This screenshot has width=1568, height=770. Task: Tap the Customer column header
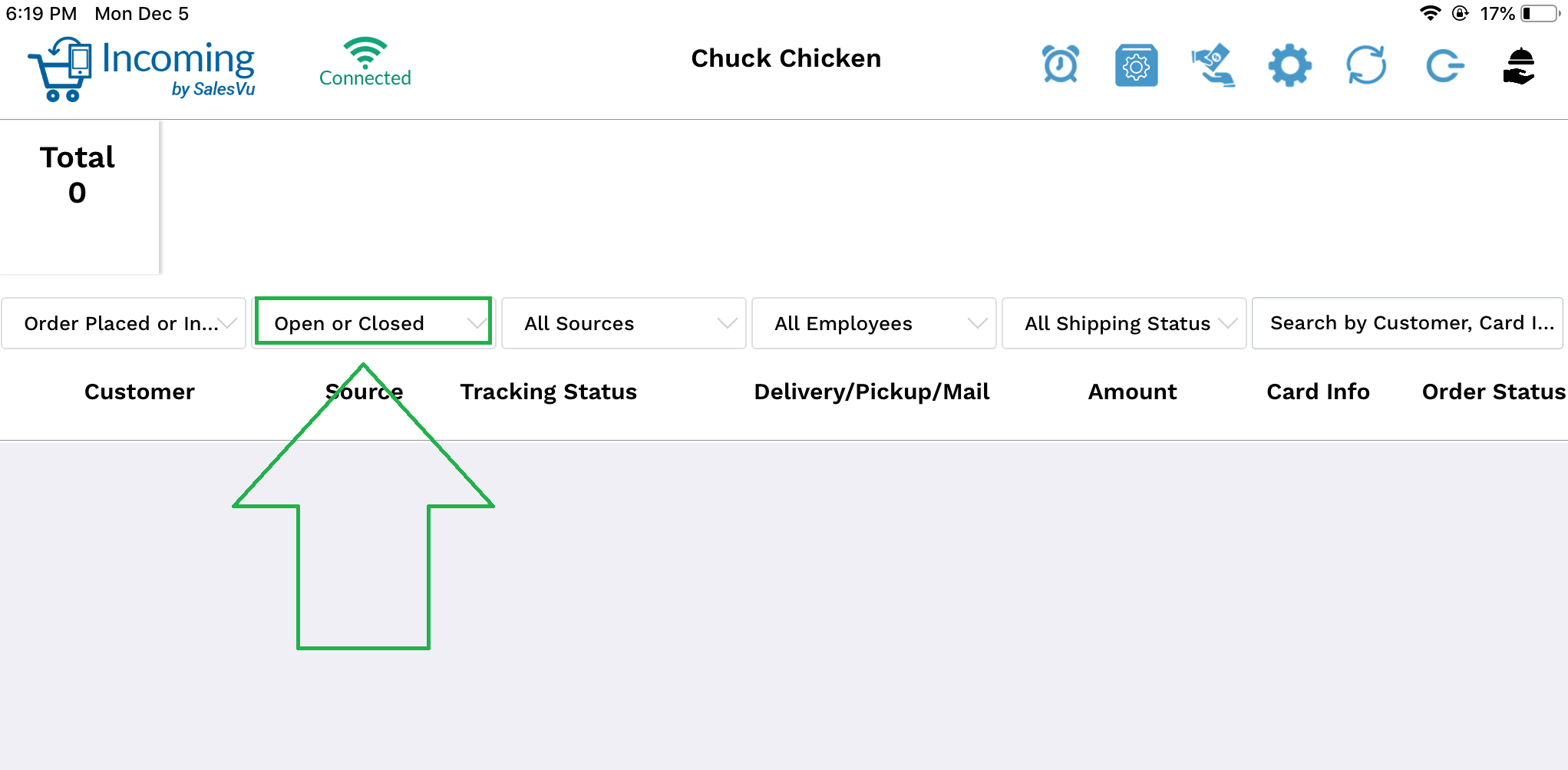point(140,392)
